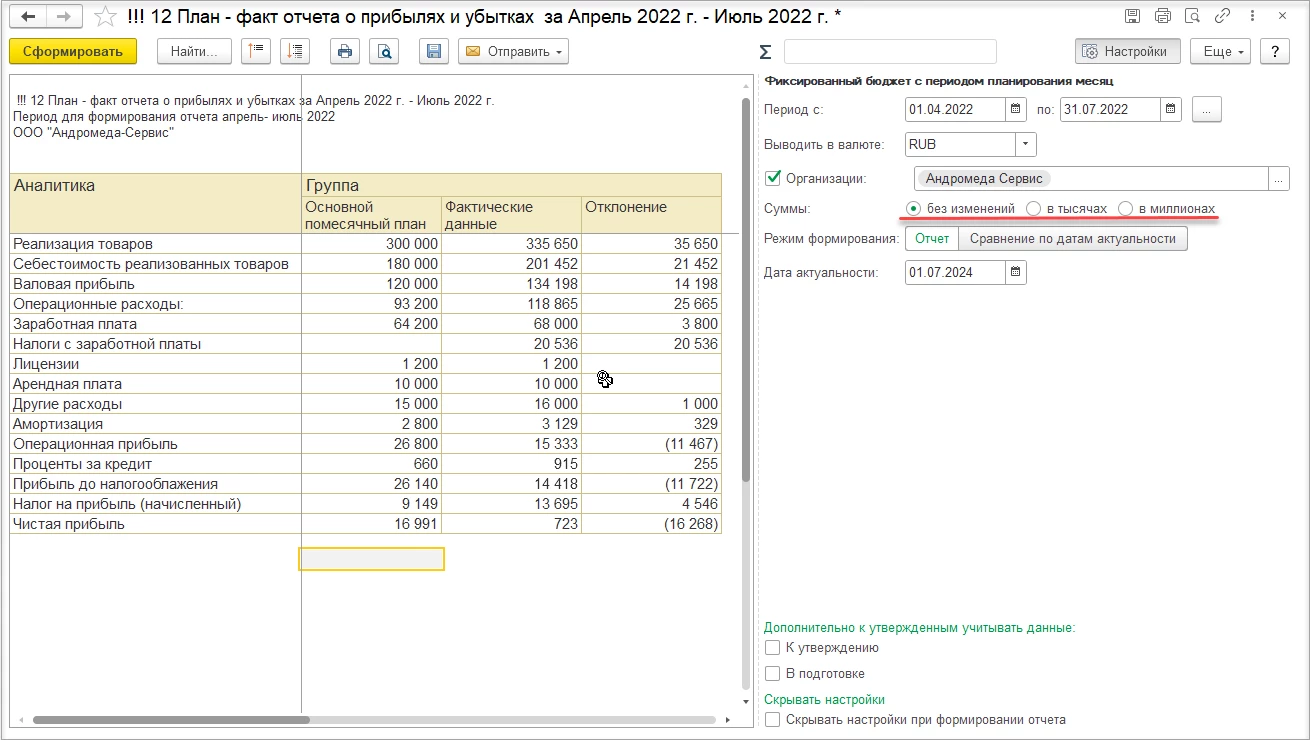Image resolution: width=1310 pixels, height=740 pixels.
Task: Click the back navigation arrow
Action: (x=28, y=17)
